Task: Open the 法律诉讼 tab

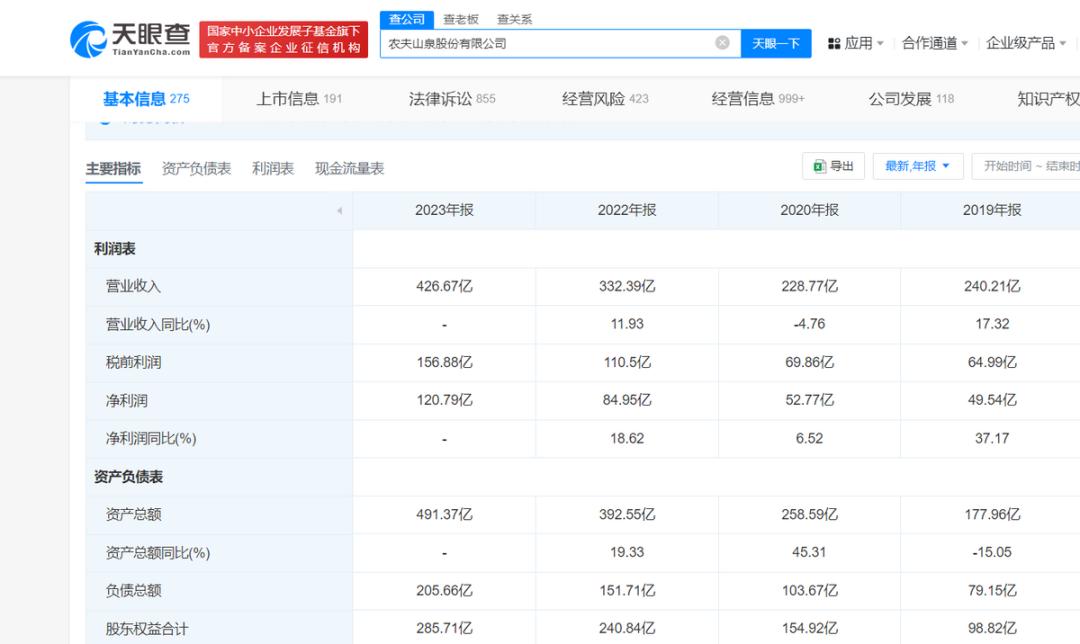Action: pyautogui.click(x=452, y=99)
